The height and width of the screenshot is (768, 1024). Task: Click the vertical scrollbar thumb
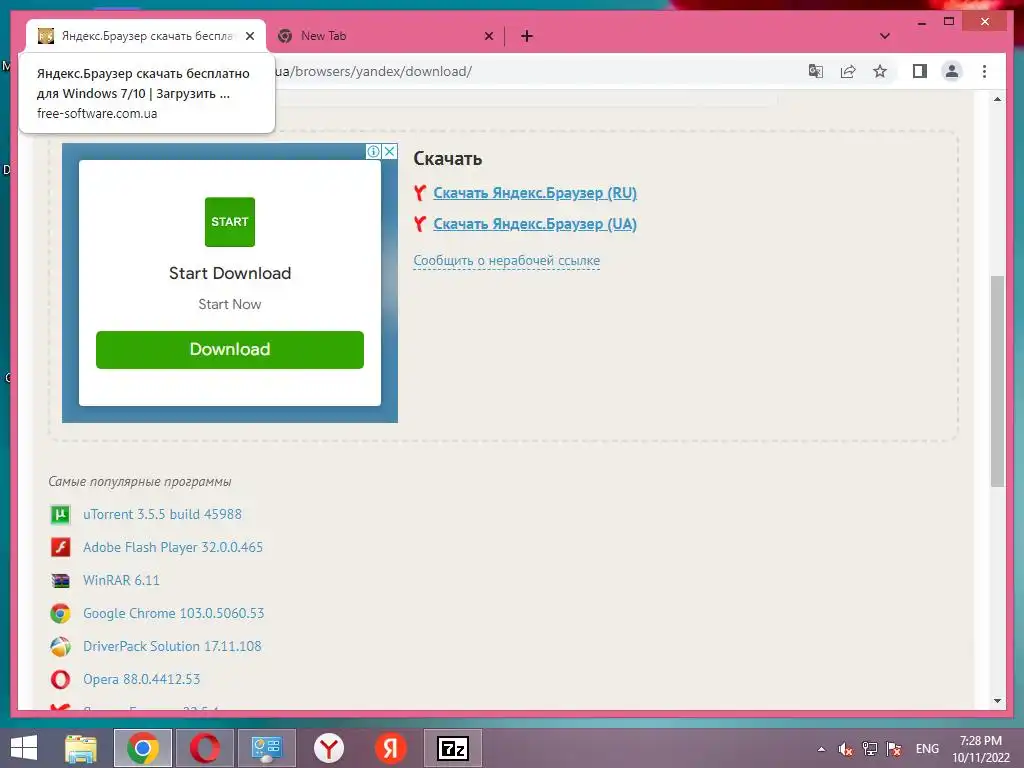point(997,381)
